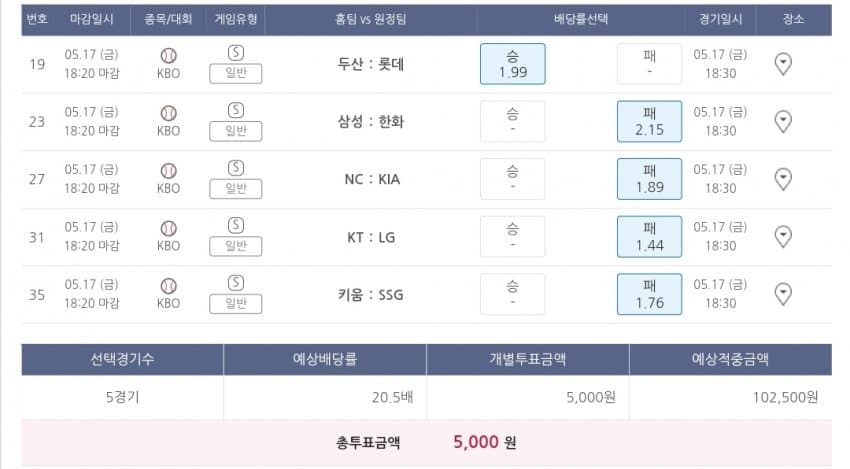This screenshot has height=469, width=850.
Task: Click 마감일시 column header
Action: [92, 19]
